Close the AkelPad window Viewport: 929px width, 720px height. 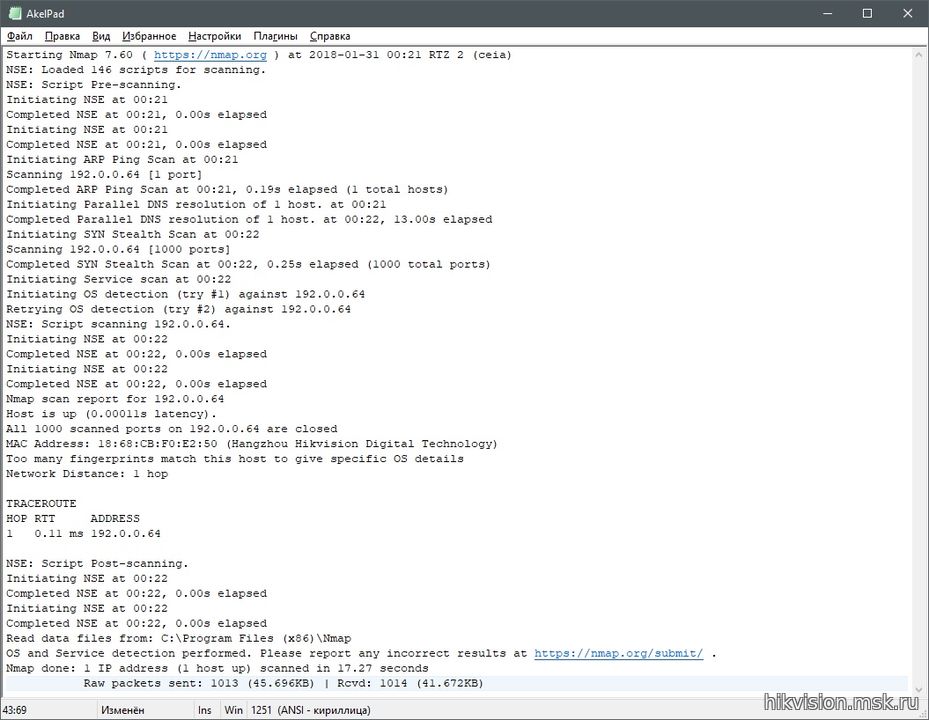[x=907, y=13]
